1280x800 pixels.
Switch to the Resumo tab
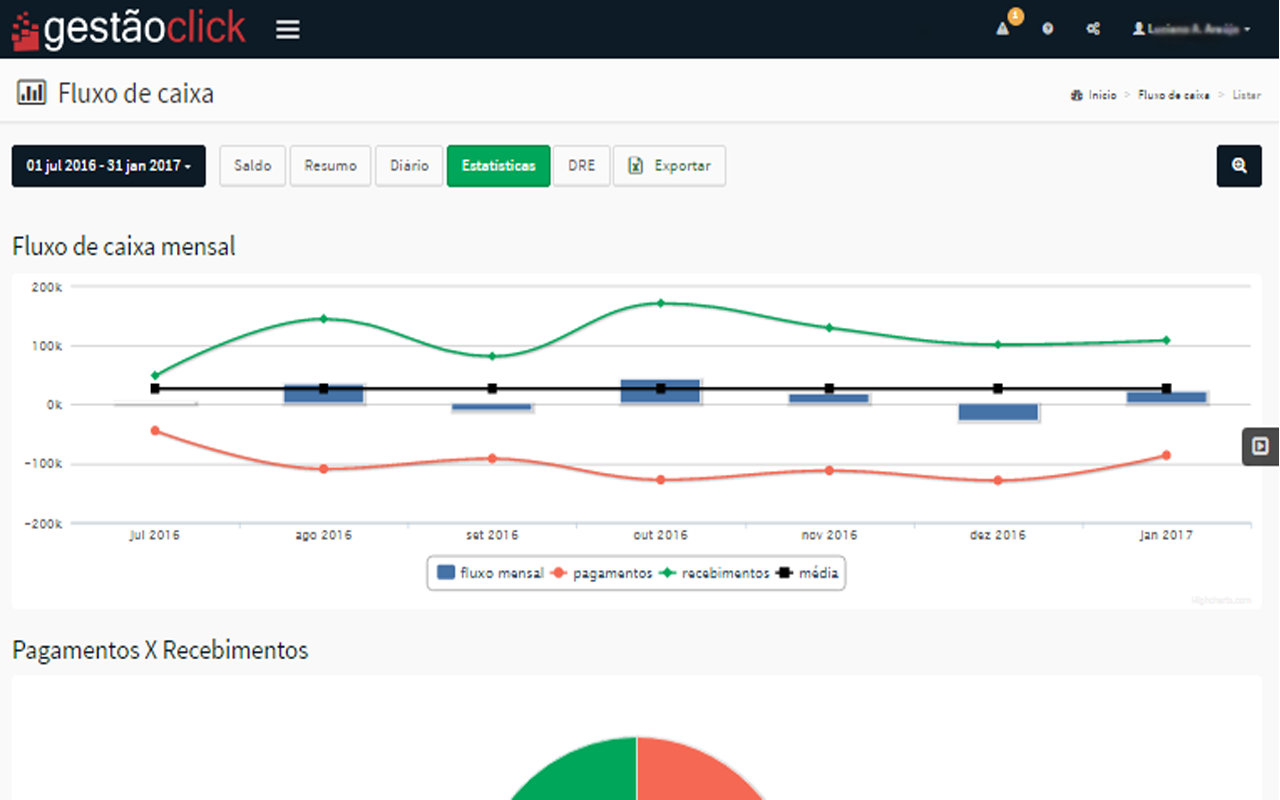(331, 166)
